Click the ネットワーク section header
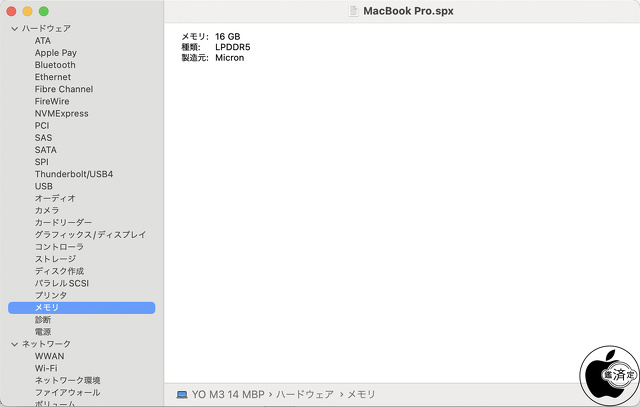This screenshot has height=407, width=640. [46, 344]
